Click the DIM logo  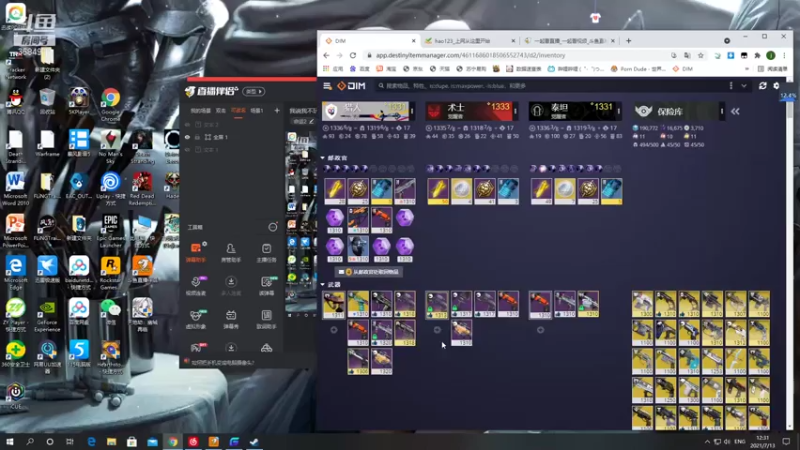(x=351, y=86)
